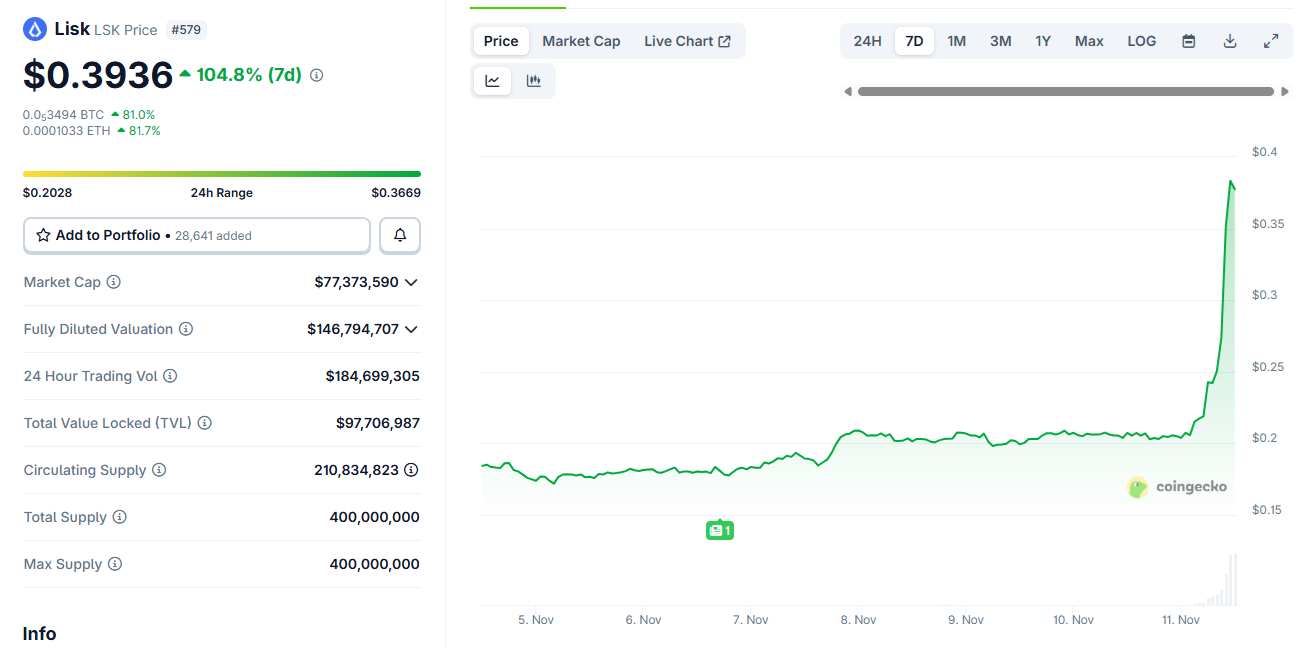Click the Lisk logo icon
Viewport: 1316px width, 648px height.
[x=35, y=28]
